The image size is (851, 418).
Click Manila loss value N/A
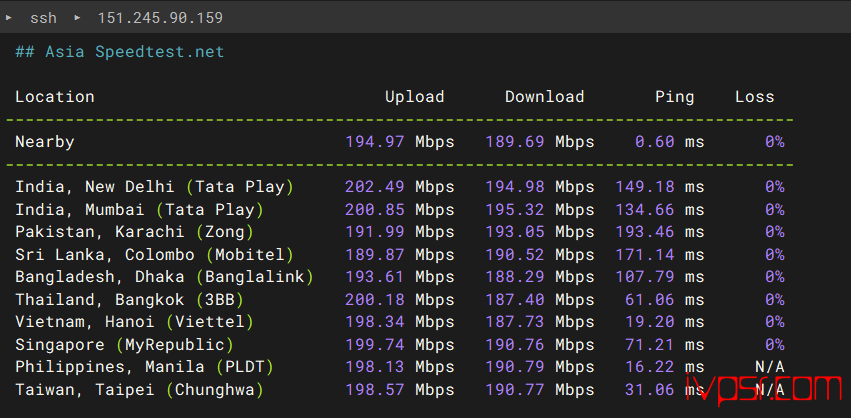click(x=770, y=368)
